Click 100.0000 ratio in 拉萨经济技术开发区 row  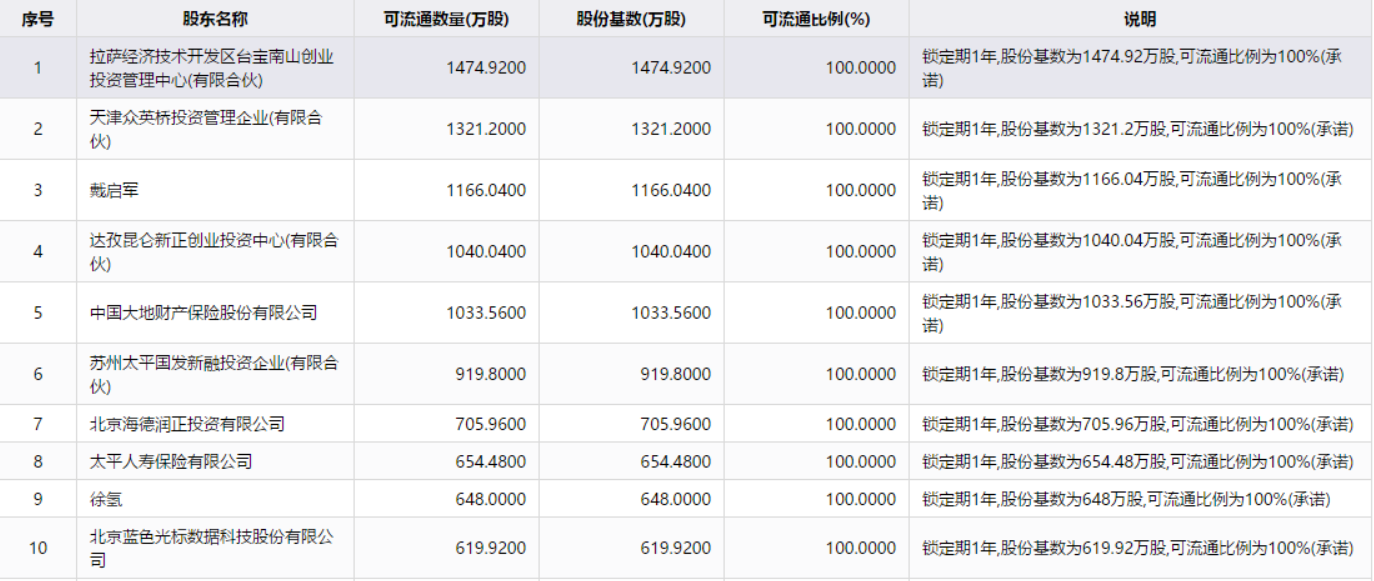[861, 68]
